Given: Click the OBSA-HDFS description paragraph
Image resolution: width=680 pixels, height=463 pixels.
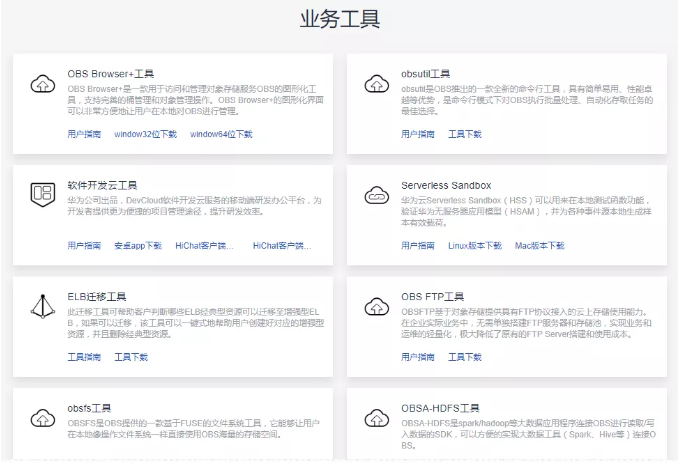Looking at the screenshot, I should tap(528, 434).
